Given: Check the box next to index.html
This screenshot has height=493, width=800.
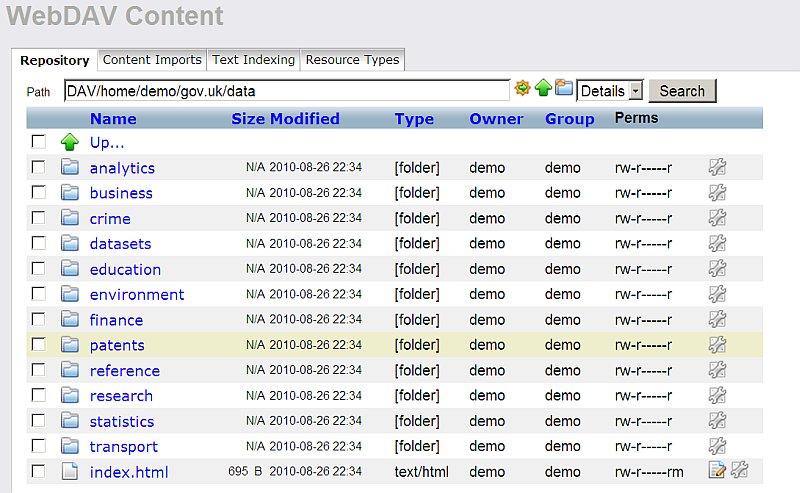Looking at the screenshot, I should tap(38, 471).
